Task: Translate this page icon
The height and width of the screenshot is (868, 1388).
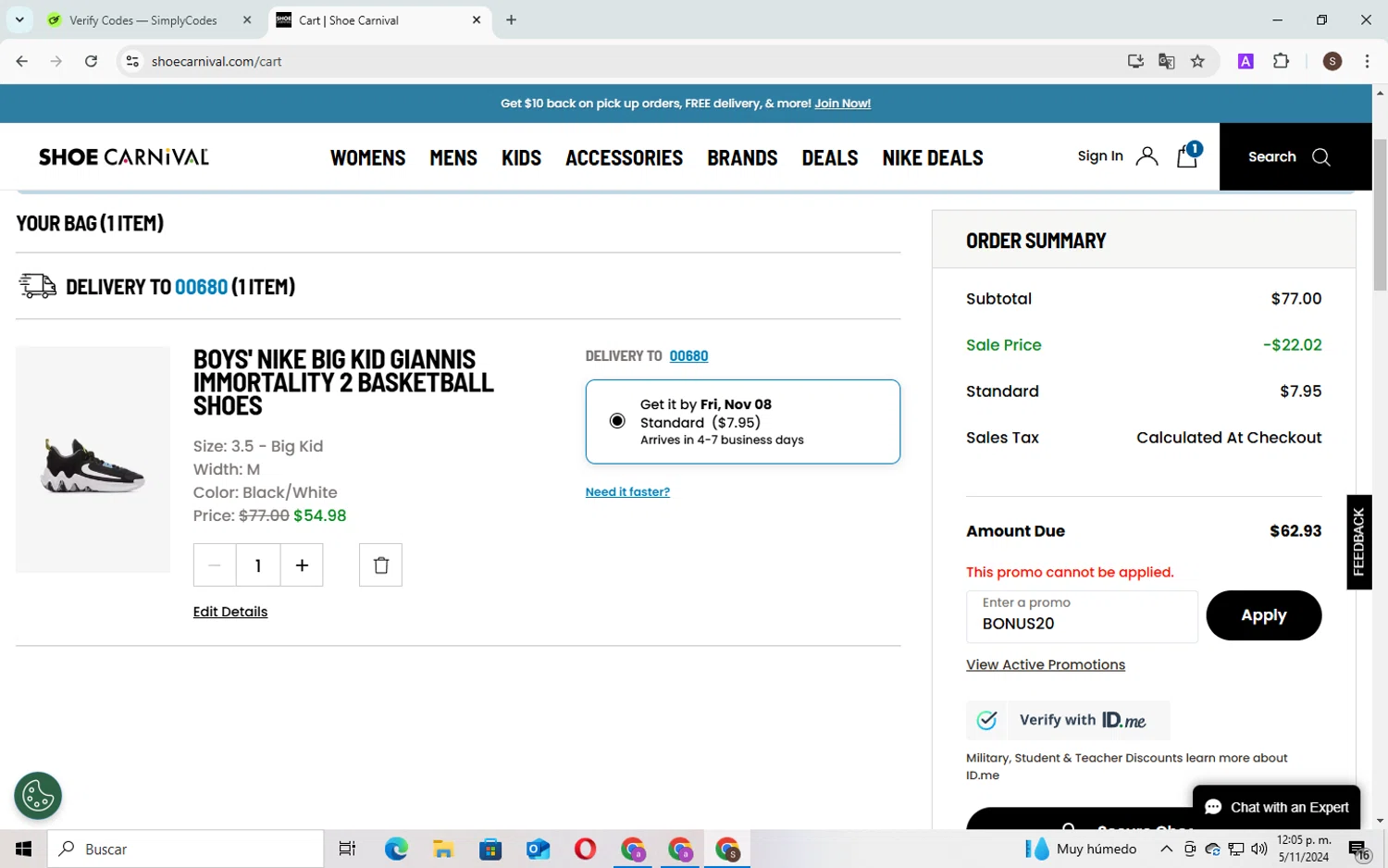Action: pyautogui.click(x=1167, y=61)
